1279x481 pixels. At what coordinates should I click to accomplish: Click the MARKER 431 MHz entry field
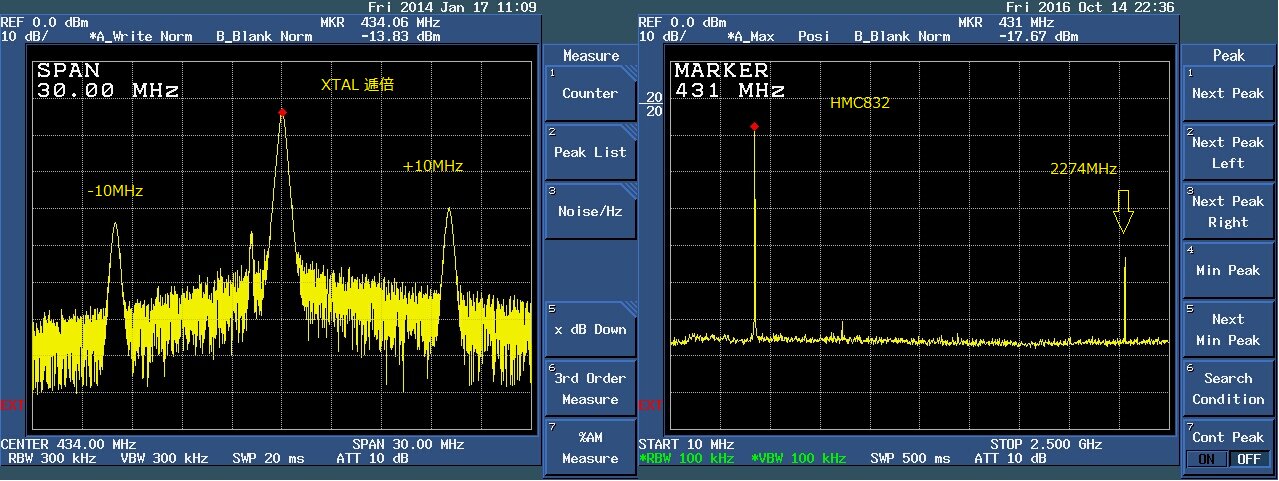pyautogui.click(x=729, y=81)
